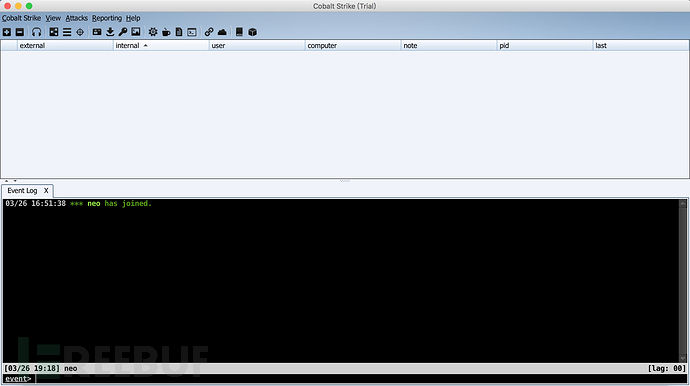View credentials with the key icon

[123, 32]
